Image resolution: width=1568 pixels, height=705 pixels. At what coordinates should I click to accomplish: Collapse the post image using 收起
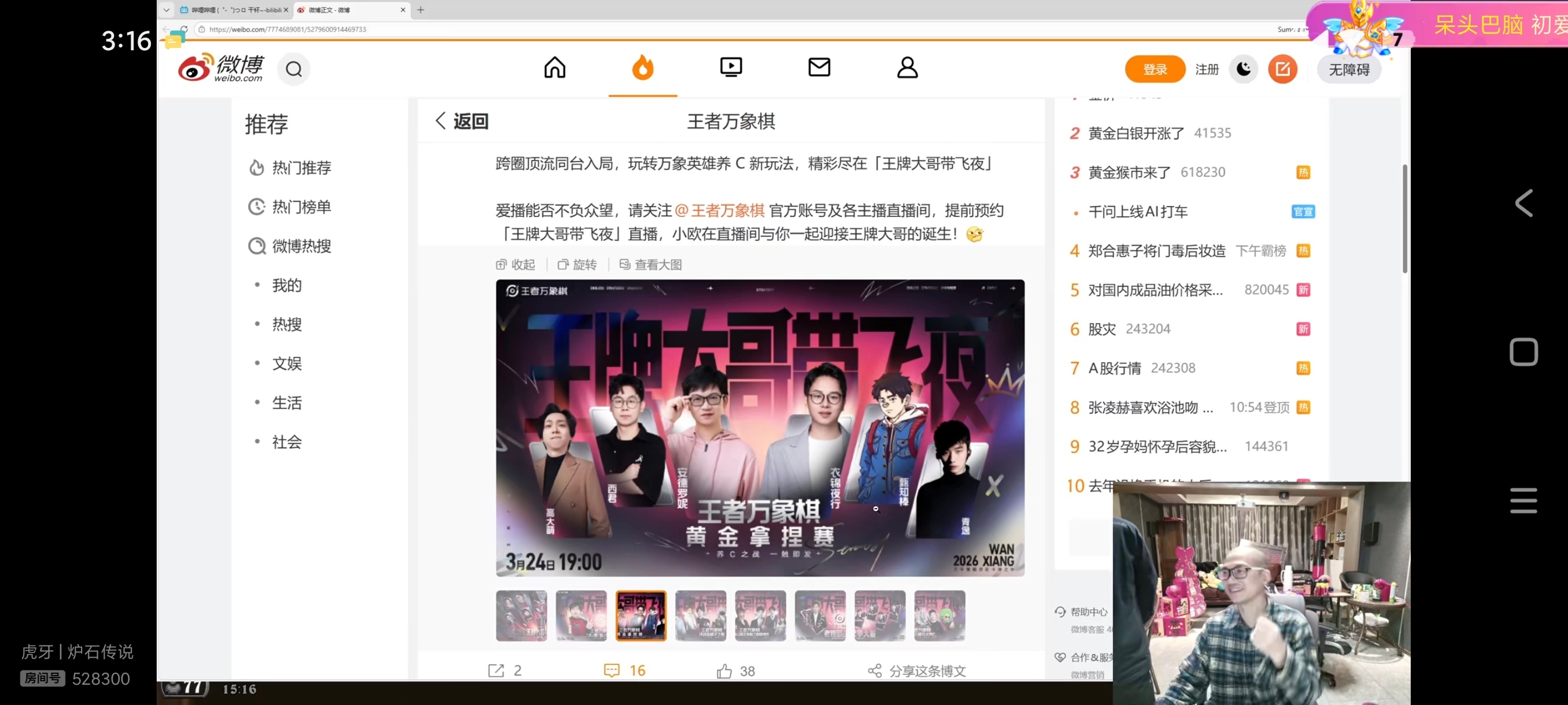tap(515, 264)
